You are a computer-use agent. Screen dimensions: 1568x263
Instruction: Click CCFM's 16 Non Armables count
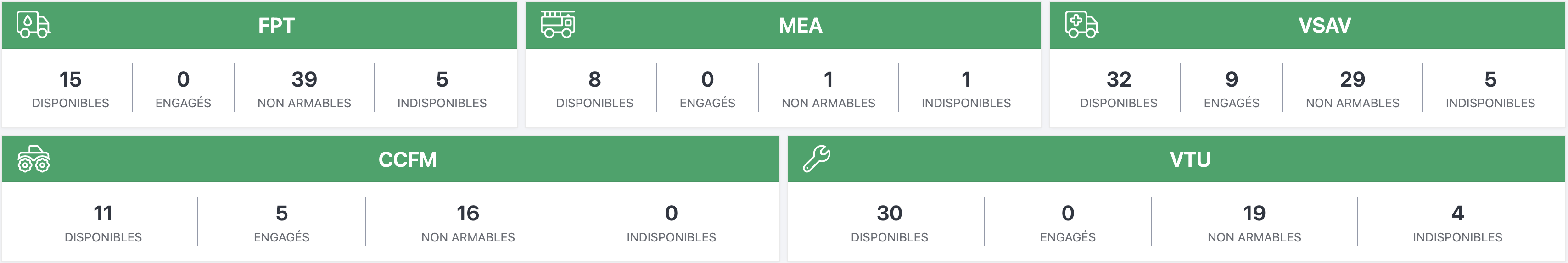point(467,214)
